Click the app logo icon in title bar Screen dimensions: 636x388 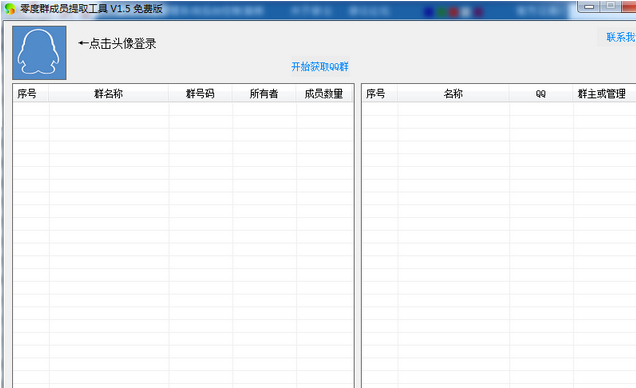coord(10,9)
